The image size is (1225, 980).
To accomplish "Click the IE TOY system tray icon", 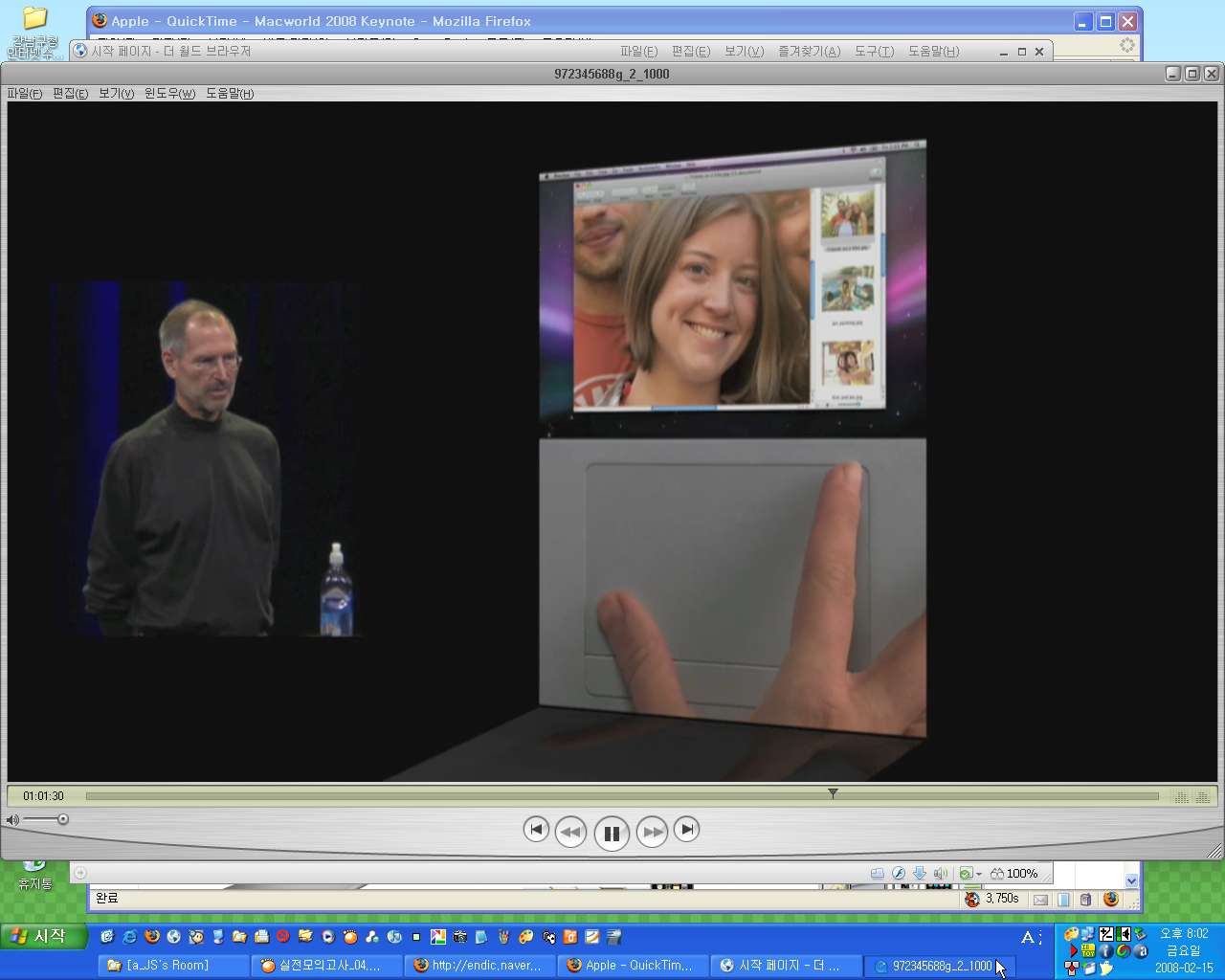I will 1088,950.
